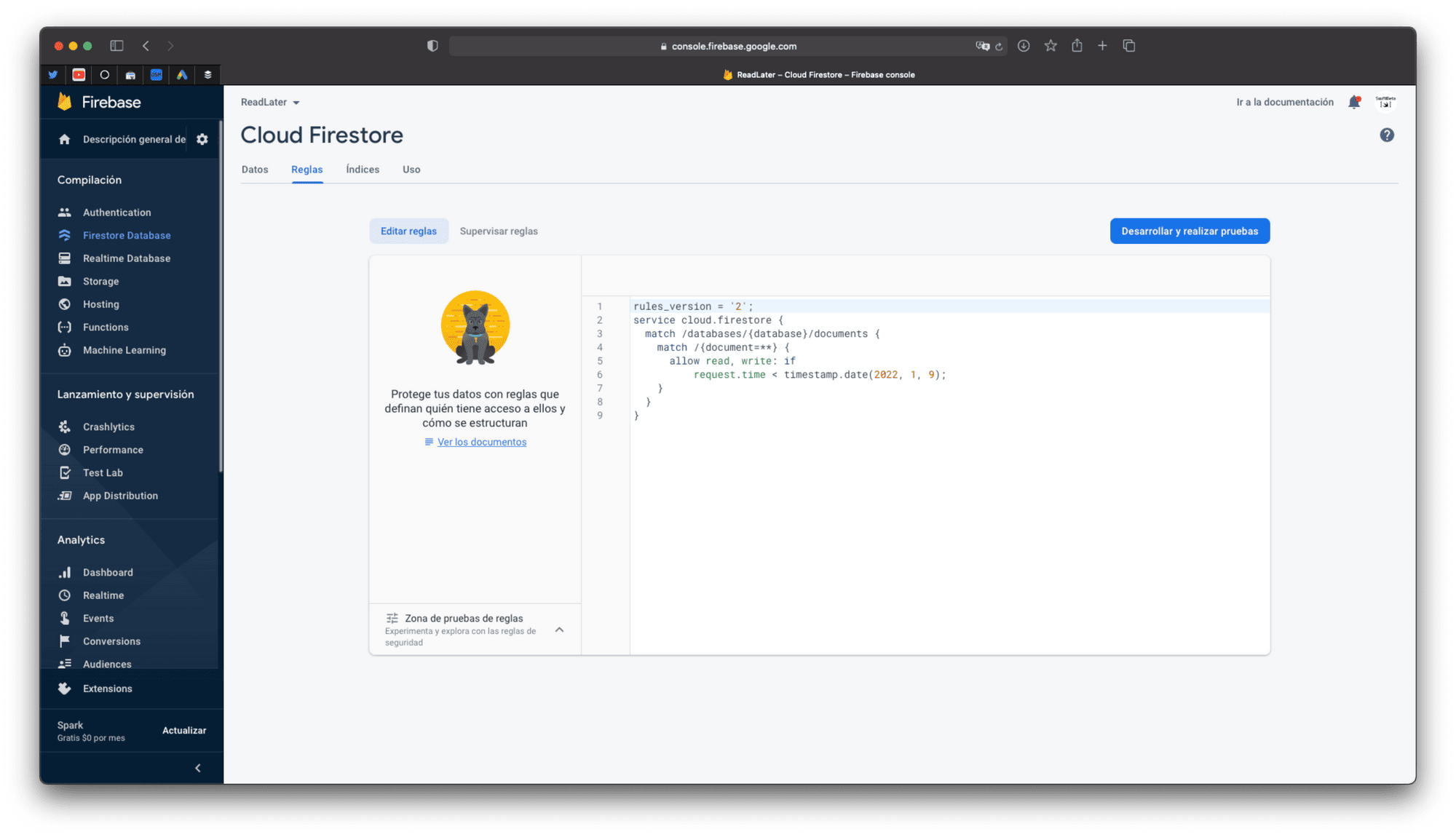The width and height of the screenshot is (1456, 837).
Task: Click the Safari share icon
Action: pos(1077,46)
